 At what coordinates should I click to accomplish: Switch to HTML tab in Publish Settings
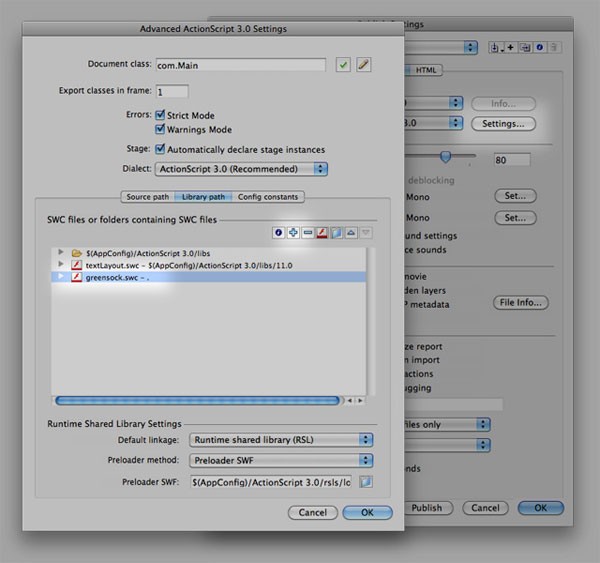tap(425, 70)
